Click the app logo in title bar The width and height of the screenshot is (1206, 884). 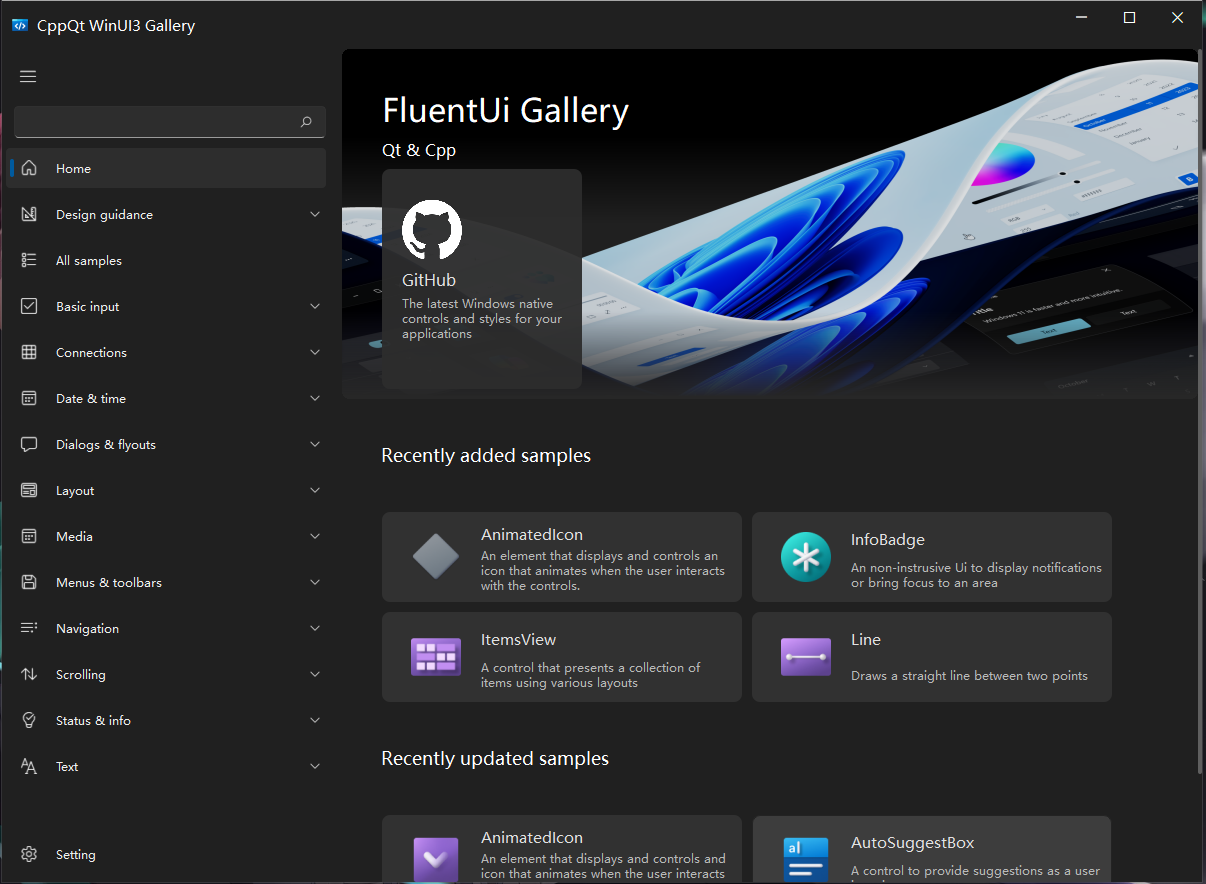[19, 25]
